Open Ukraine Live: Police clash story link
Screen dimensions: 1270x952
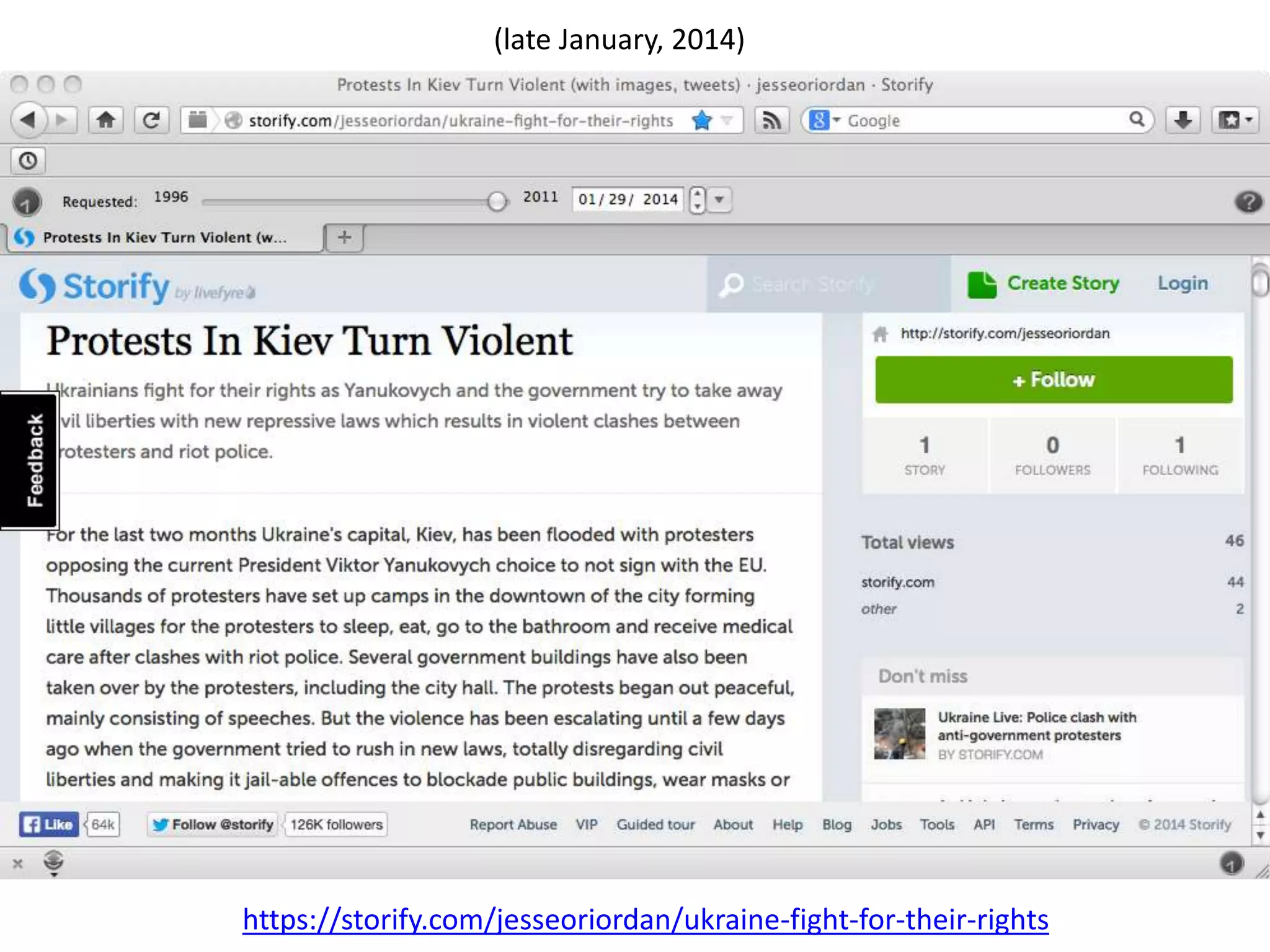pos(1037,726)
